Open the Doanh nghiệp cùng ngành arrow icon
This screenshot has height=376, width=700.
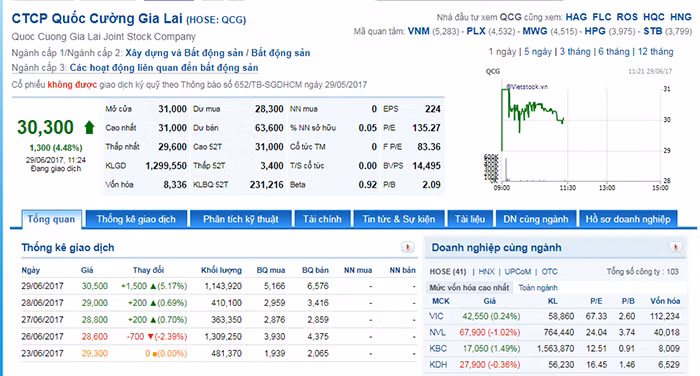click(x=676, y=247)
